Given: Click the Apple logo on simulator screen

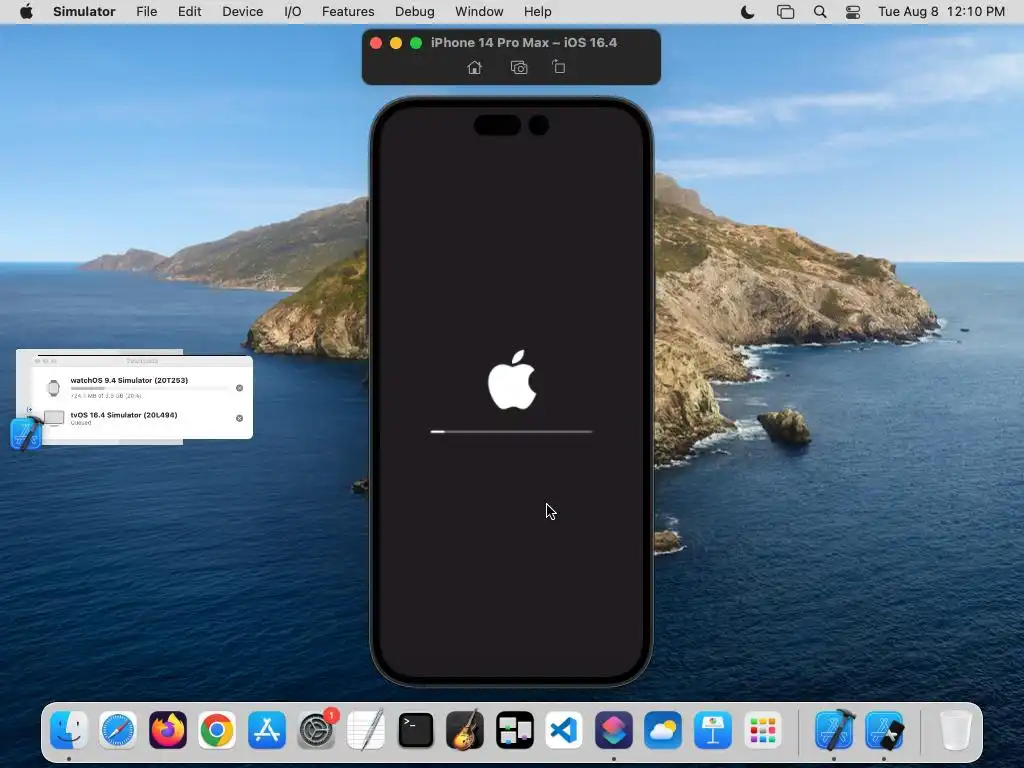Looking at the screenshot, I should [x=512, y=380].
